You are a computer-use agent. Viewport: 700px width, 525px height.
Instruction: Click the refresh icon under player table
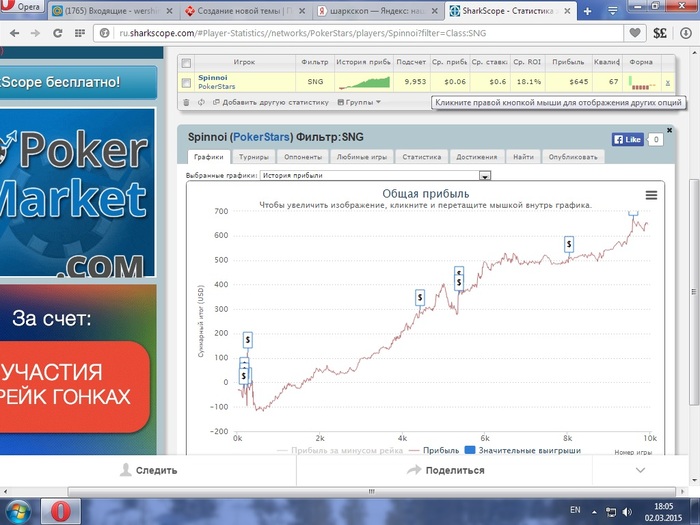click(x=201, y=102)
